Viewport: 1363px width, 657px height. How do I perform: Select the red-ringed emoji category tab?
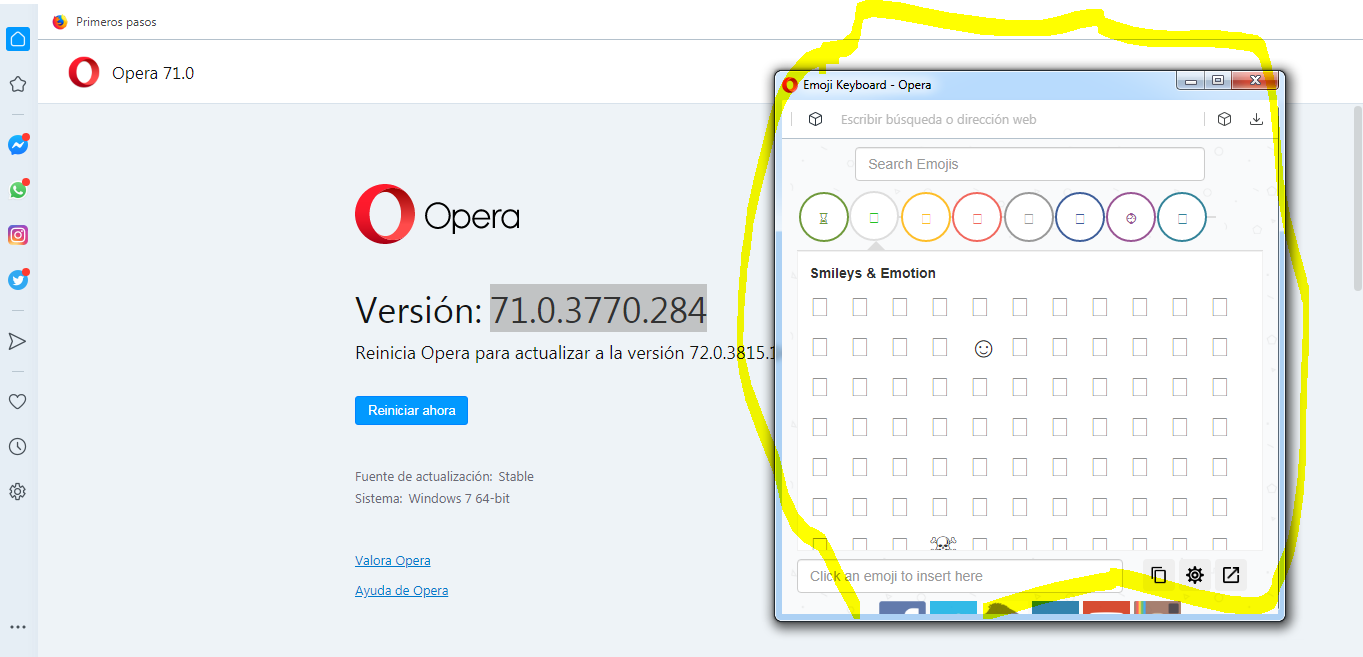pyautogui.click(x=977, y=217)
